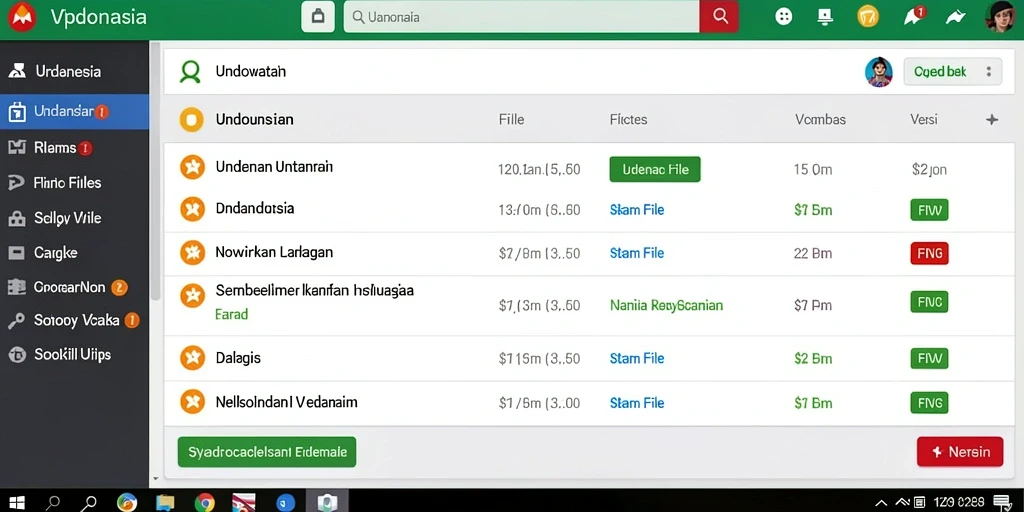Click the star icon on Undenan Untanrain row
The height and width of the screenshot is (512, 1024).
(x=192, y=168)
